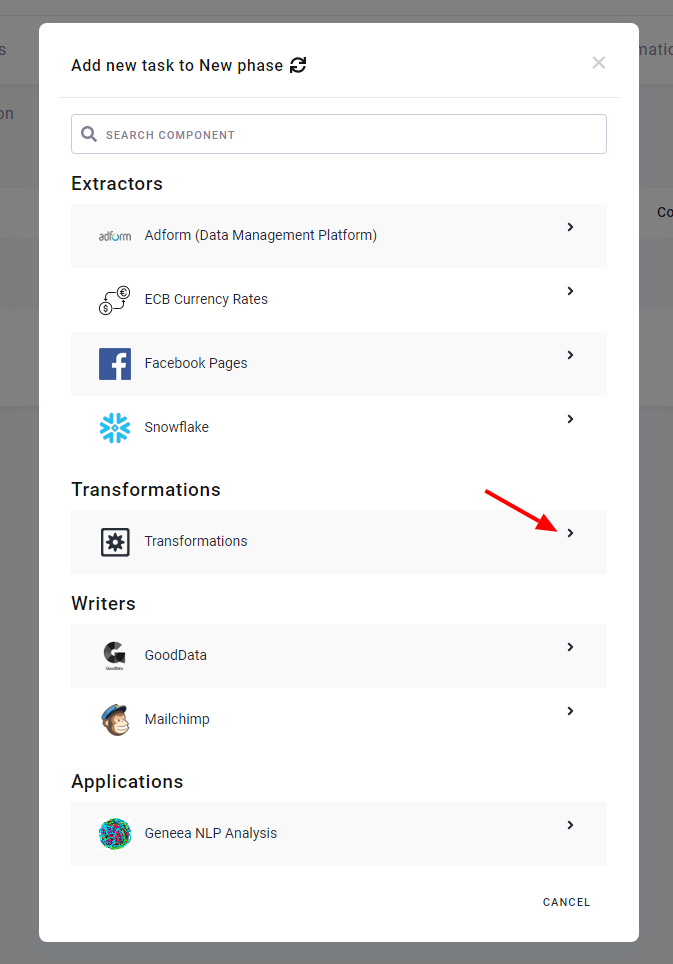Click the Transformations gear icon
This screenshot has height=964, width=673.
coord(115,542)
